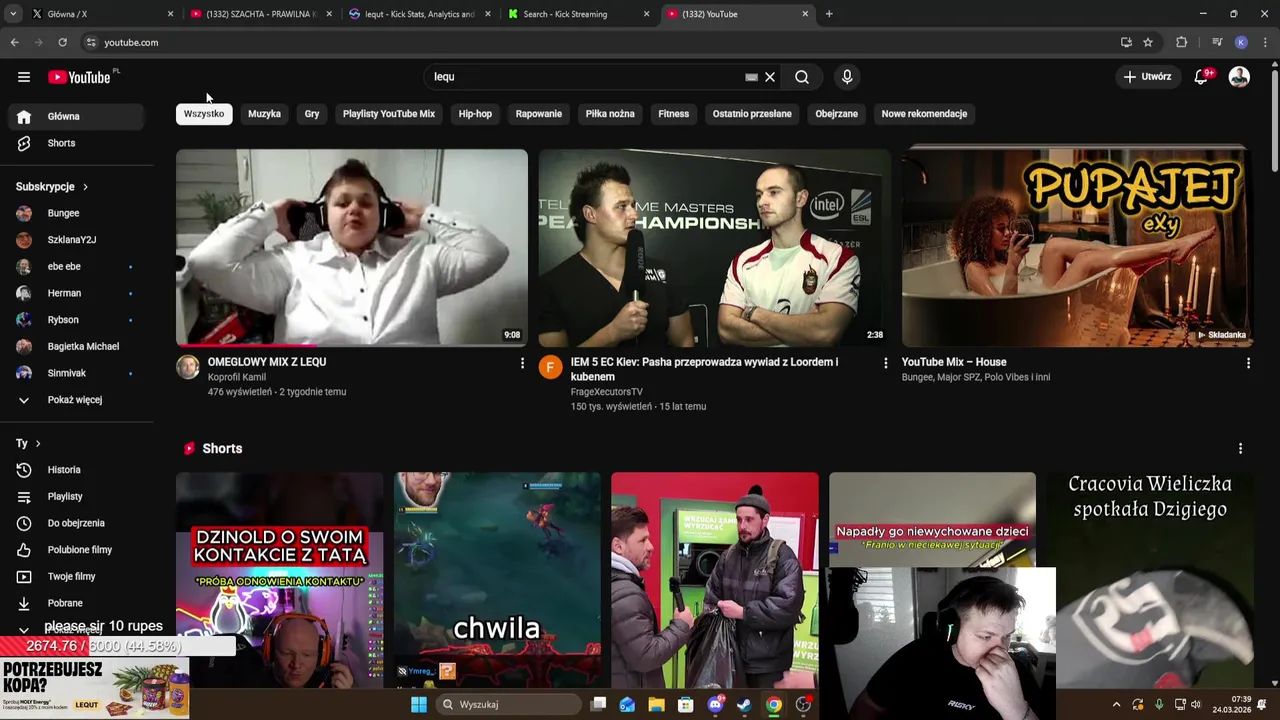Open the FrageXecutorsTV channel avatar
This screenshot has width=1280, height=720.
click(551, 367)
